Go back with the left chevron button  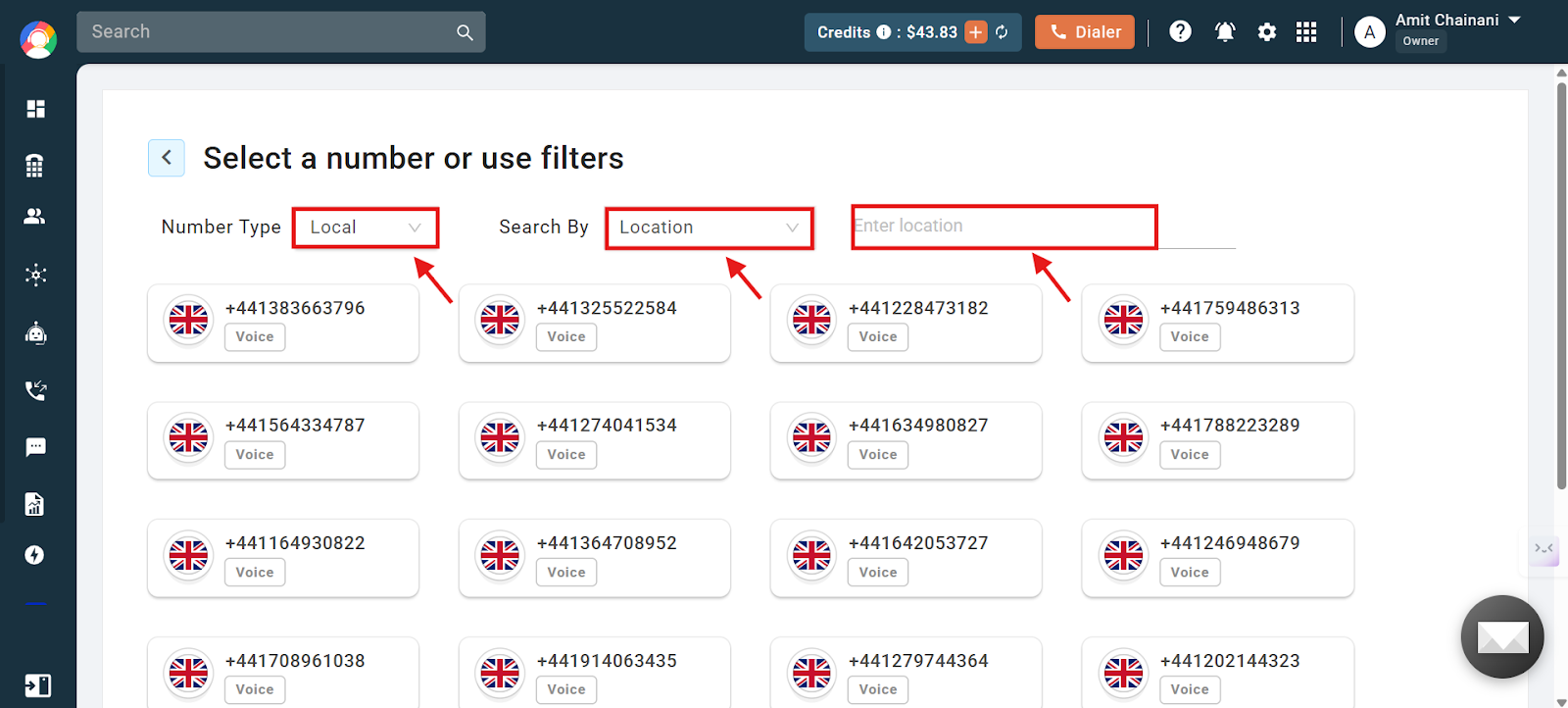pos(167,157)
